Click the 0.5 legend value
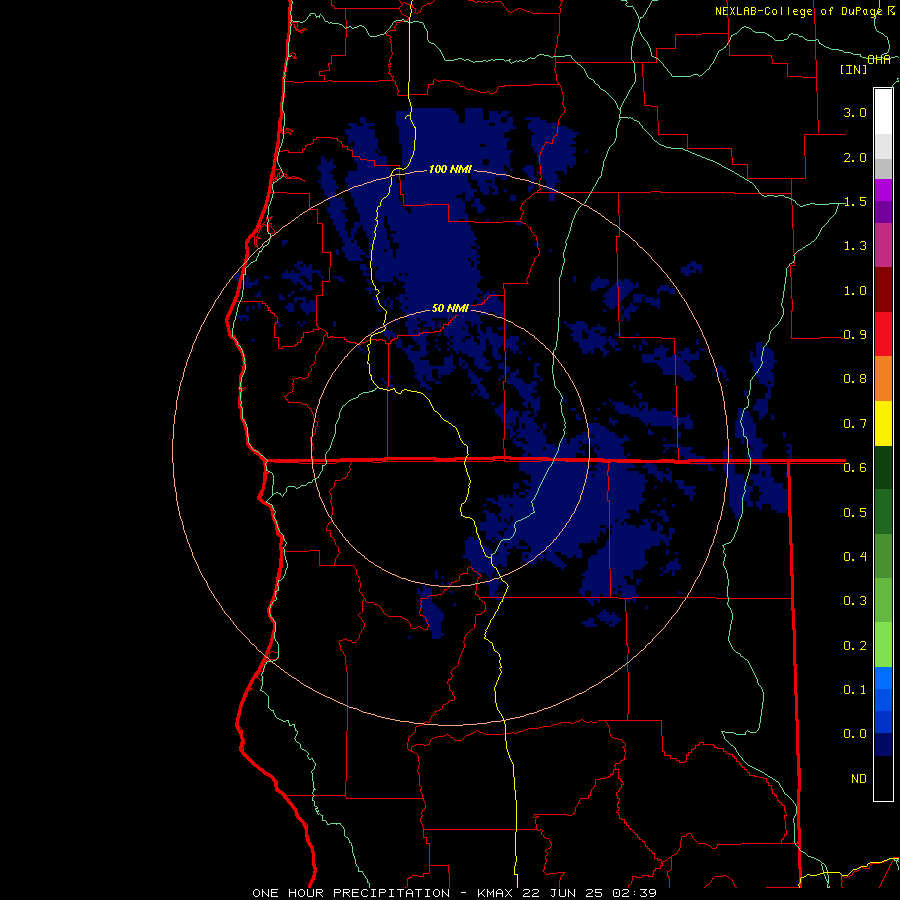The image size is (900, 900). point(855,512)
